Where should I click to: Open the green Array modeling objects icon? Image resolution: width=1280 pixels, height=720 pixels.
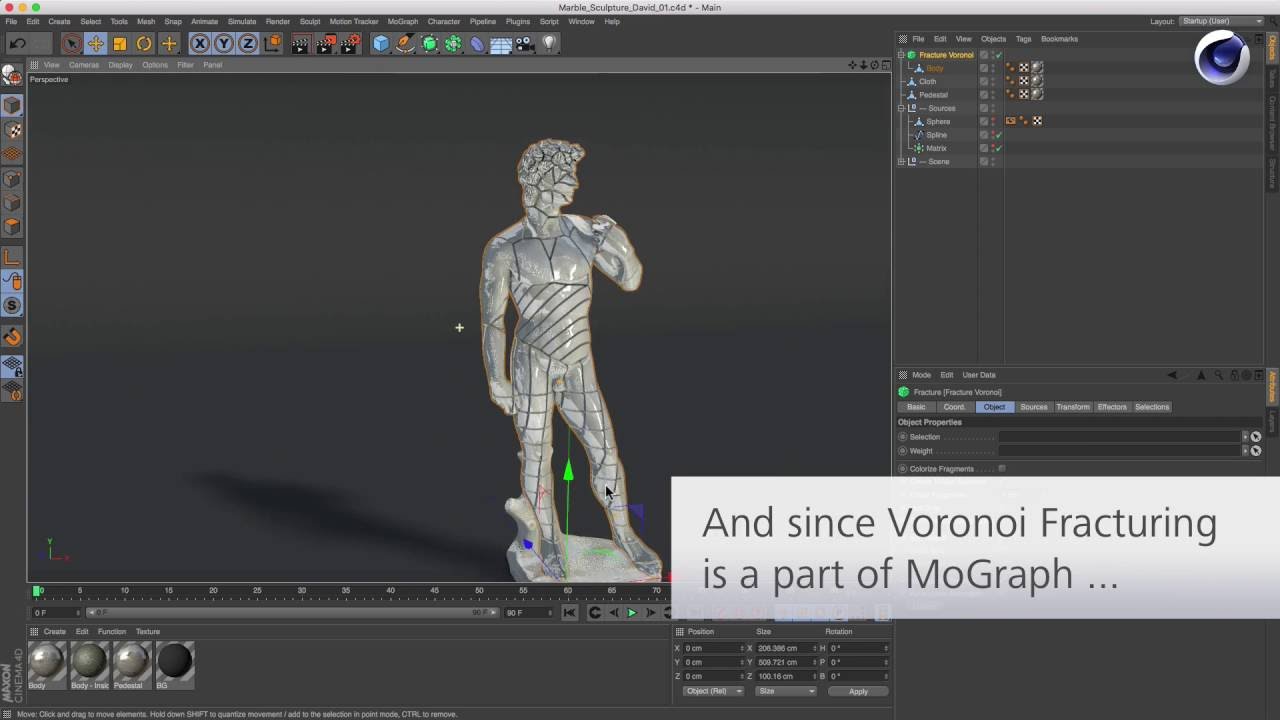453,43
